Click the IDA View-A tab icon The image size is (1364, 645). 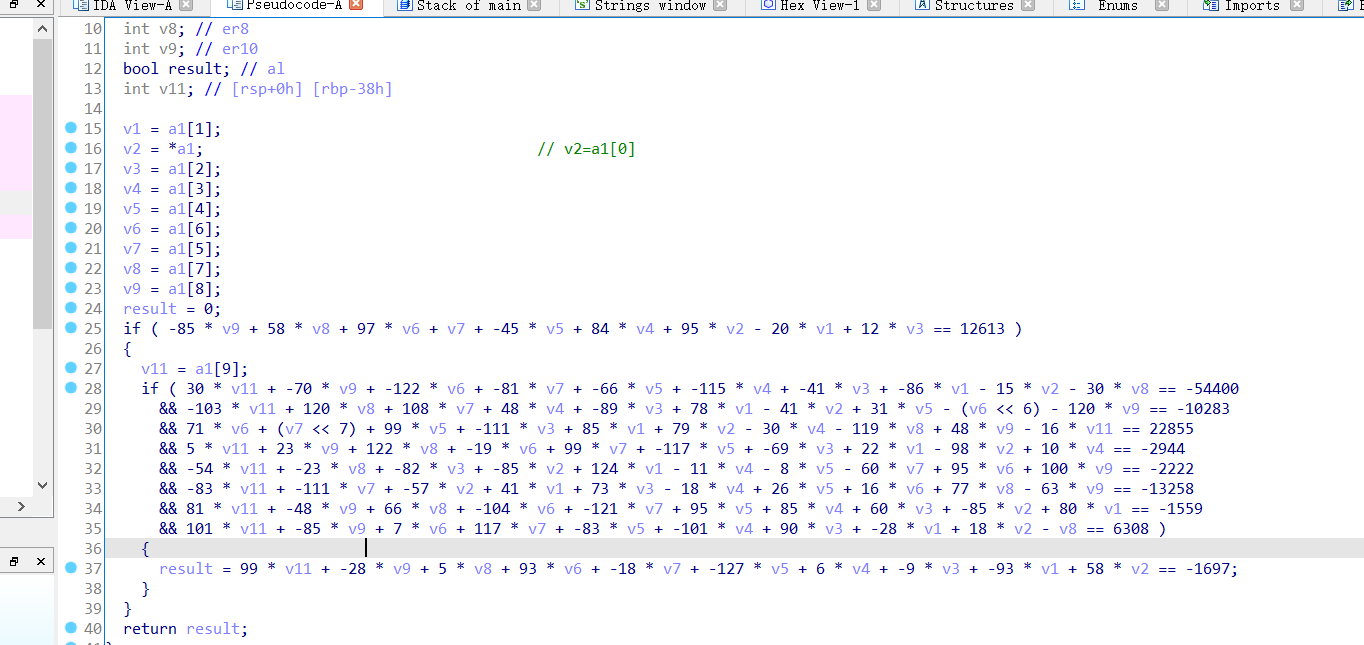point(81,6)
